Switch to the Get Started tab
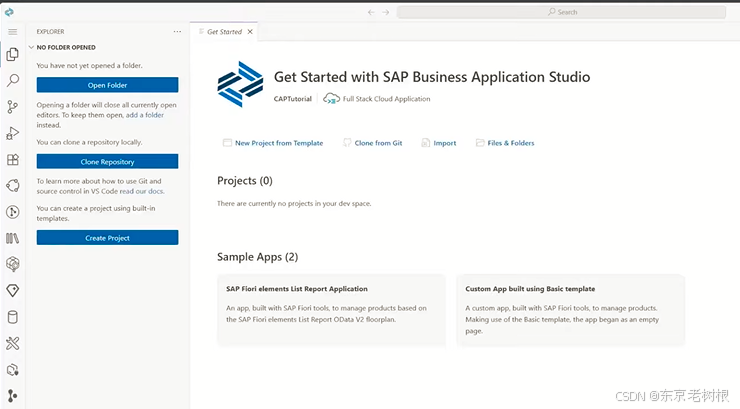 (224, 32)
